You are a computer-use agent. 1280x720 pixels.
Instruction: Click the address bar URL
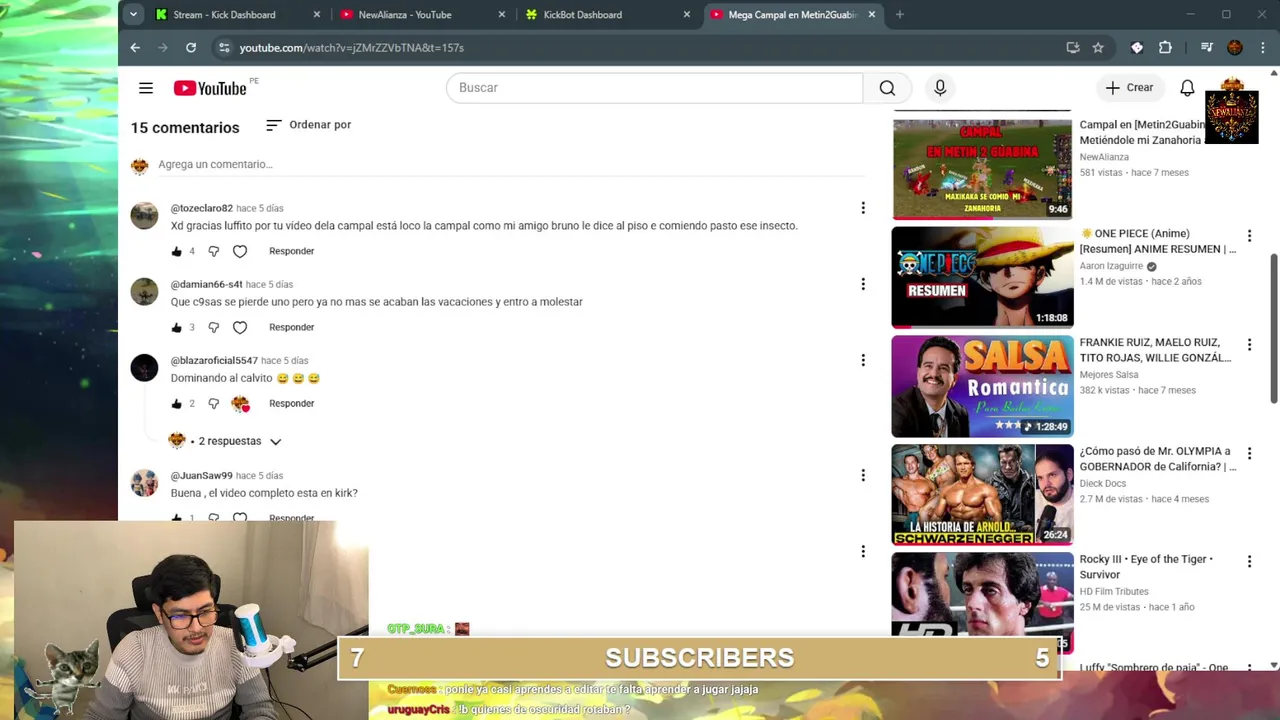coord(351,47)
